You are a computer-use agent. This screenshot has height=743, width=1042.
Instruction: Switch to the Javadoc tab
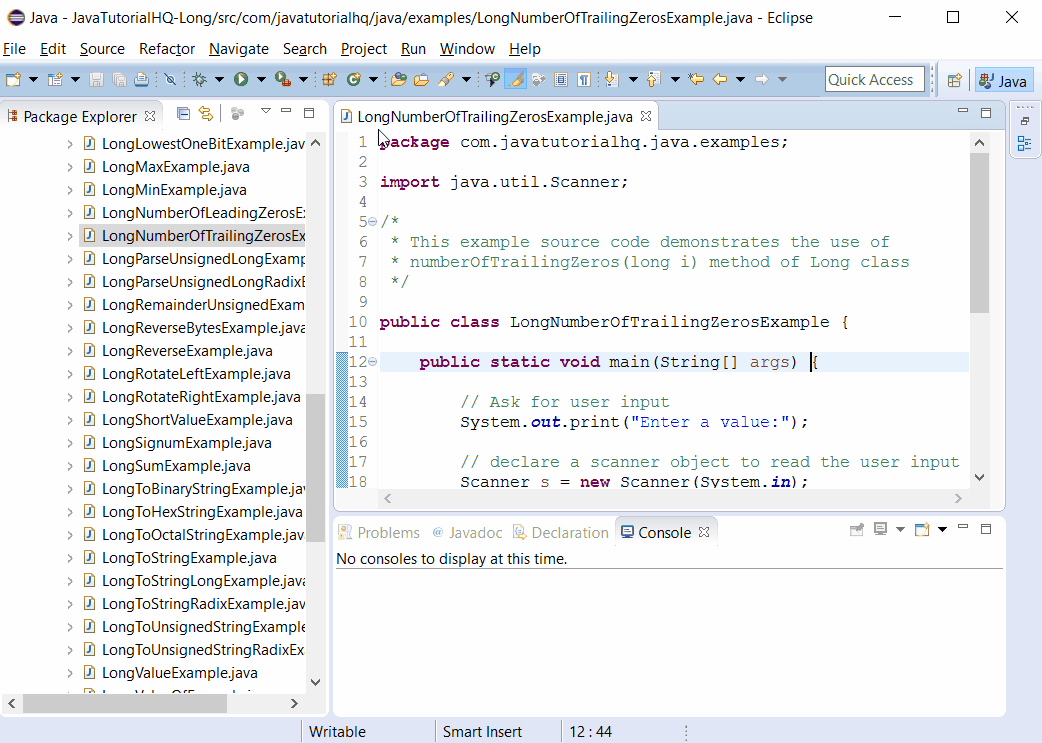[468, 533]
